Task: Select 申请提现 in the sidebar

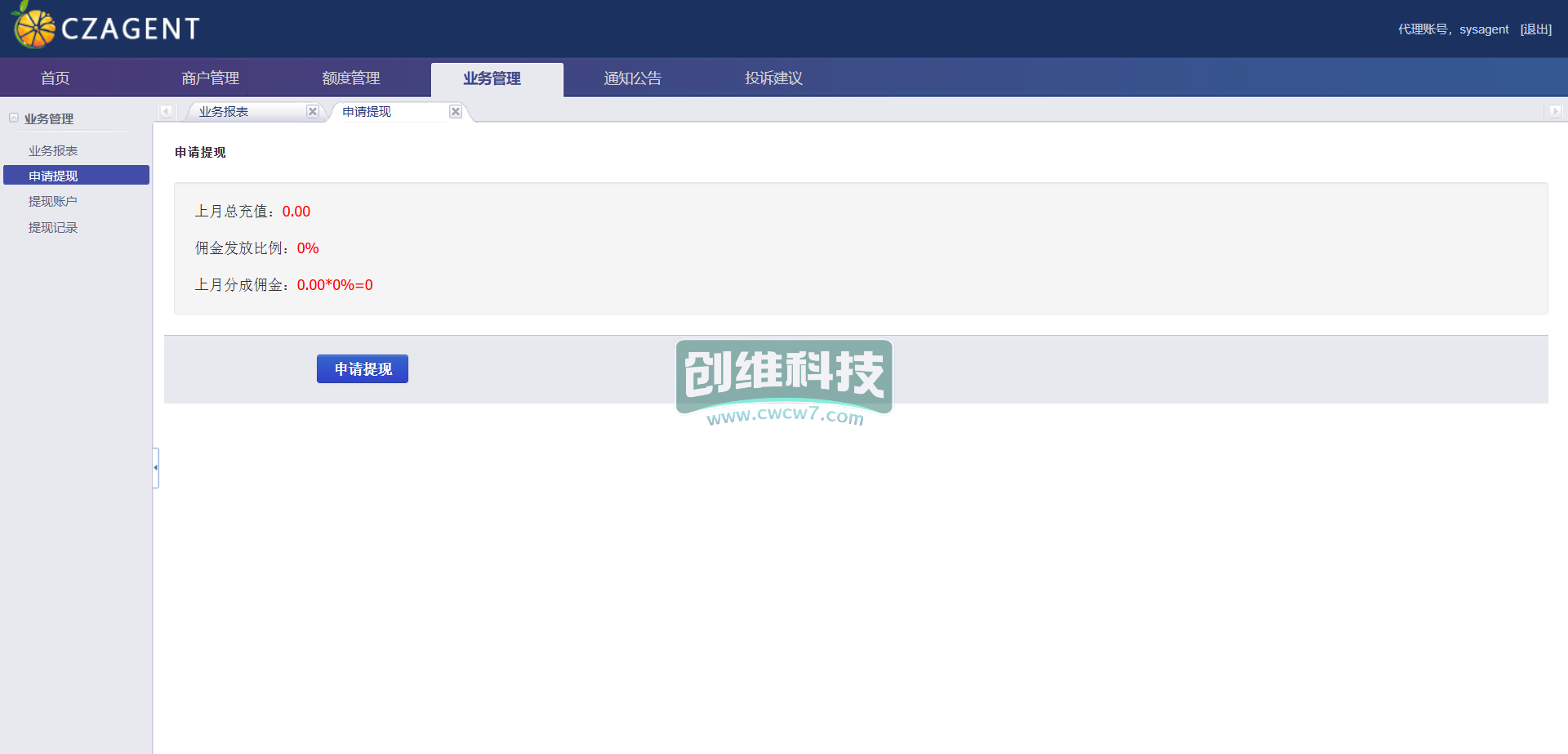Action: [x=76, y=176]
